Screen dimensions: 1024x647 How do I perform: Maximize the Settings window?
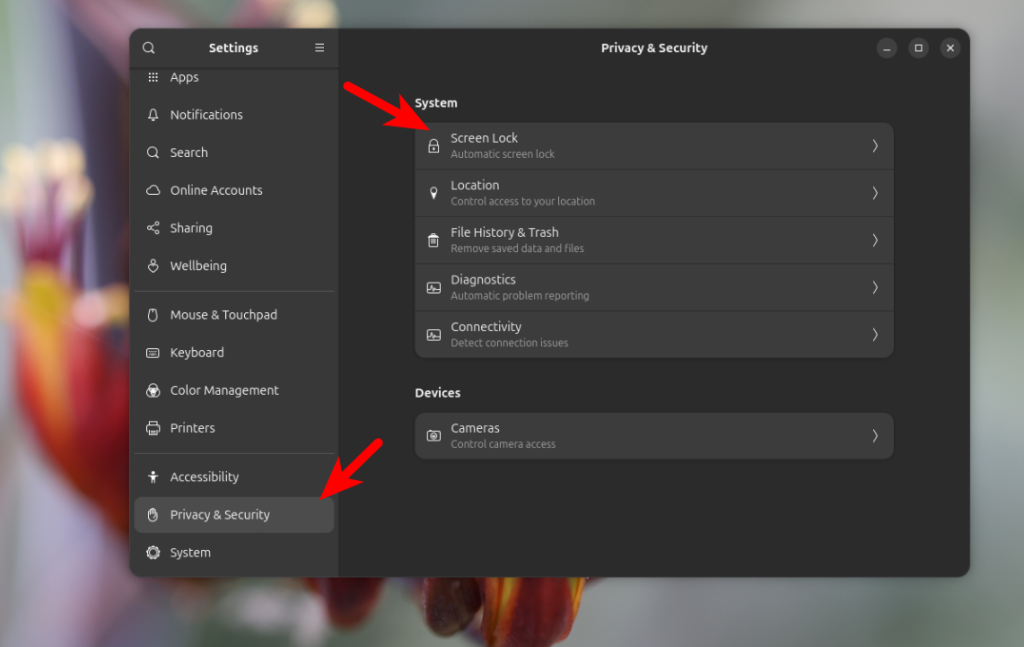tap(919, 48)
